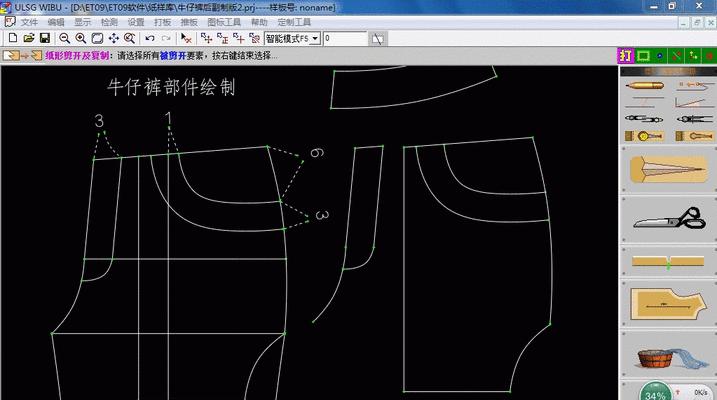Image resolution: width=717 pixels, height=400 pixels.
Task: Open the 显示 menu
Action: coord(83,22)
